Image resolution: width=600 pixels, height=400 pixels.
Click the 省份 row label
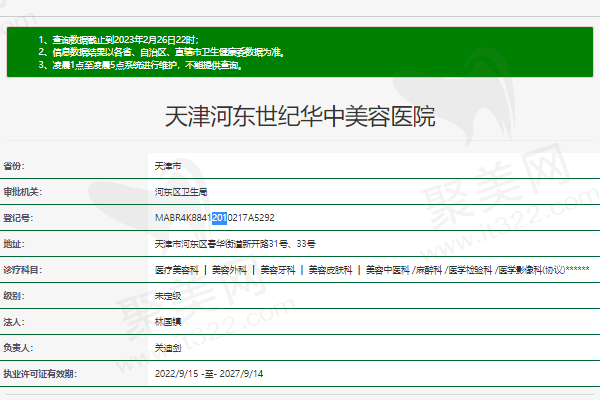(x=14, y=165)
